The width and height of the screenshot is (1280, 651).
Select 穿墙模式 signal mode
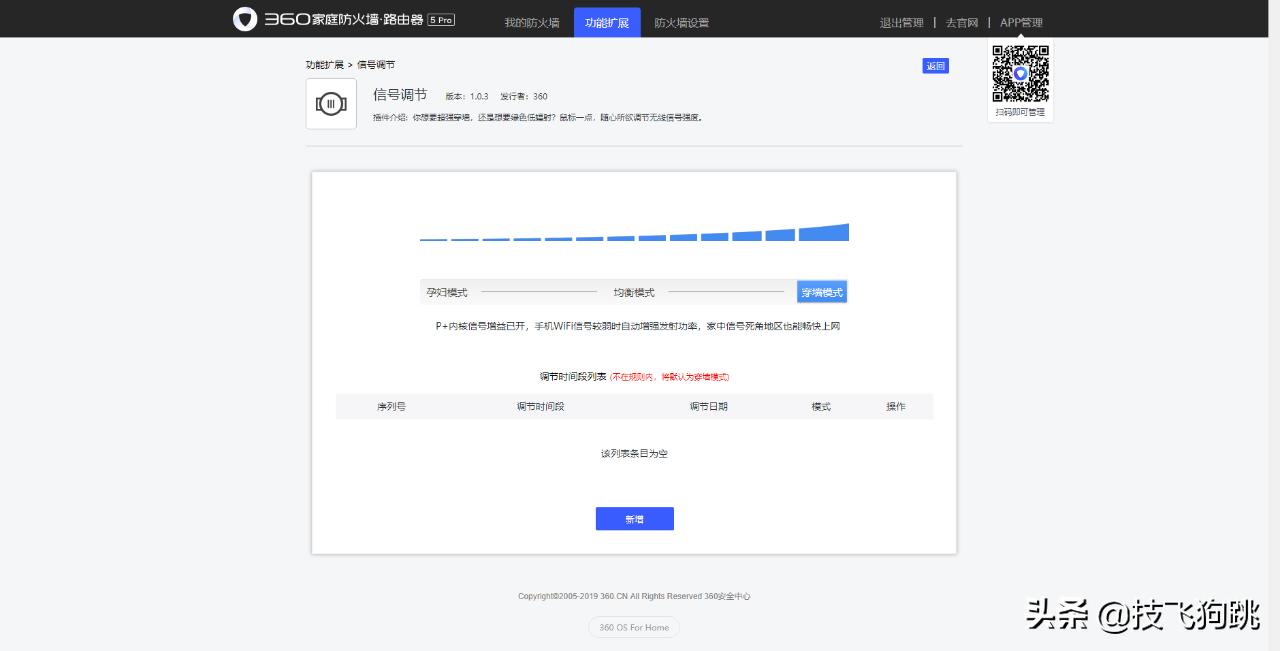(821, 292)
